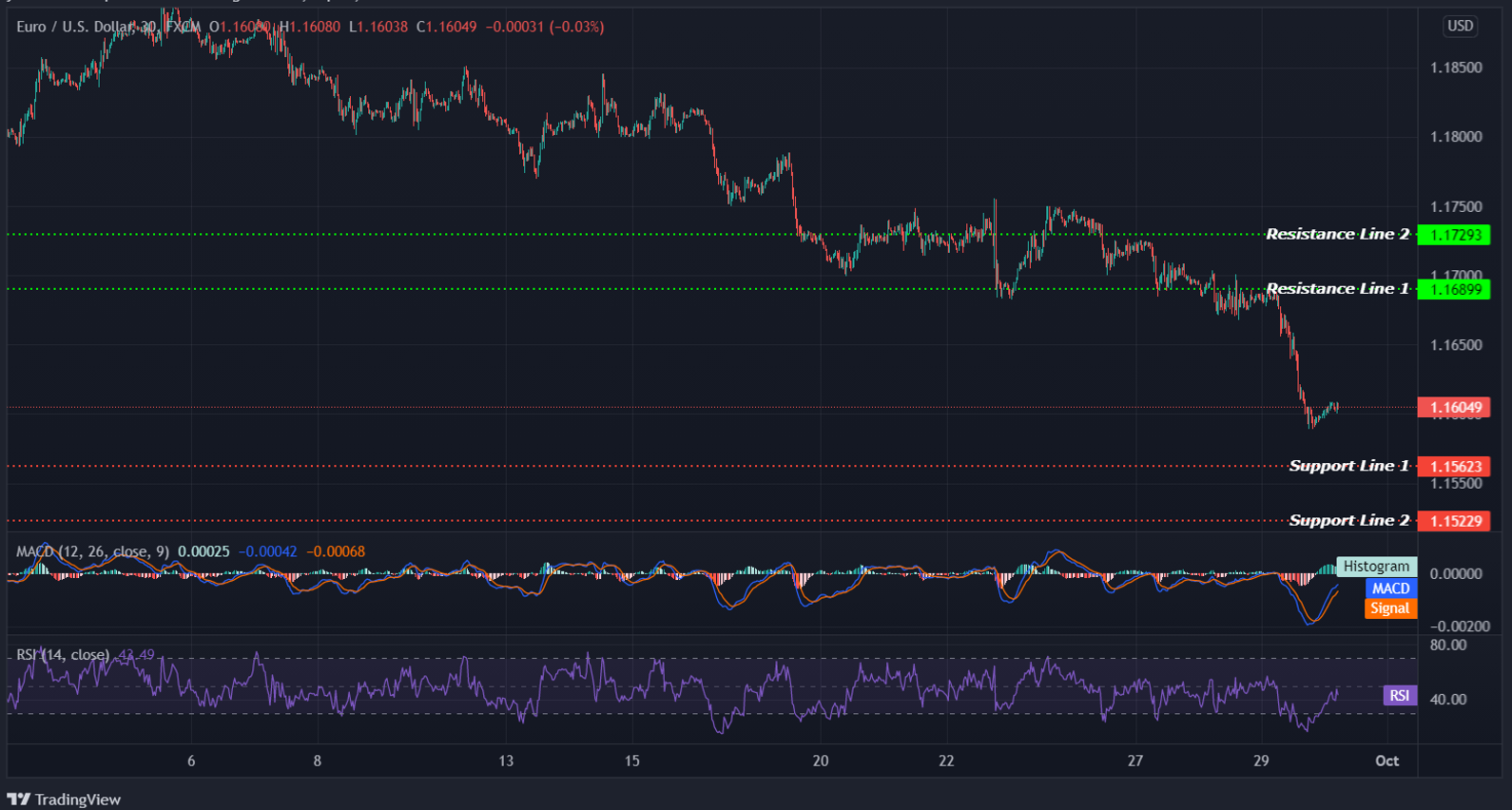Click date 29 on the time axis
1512x810 pixels.
point(1261,761)
